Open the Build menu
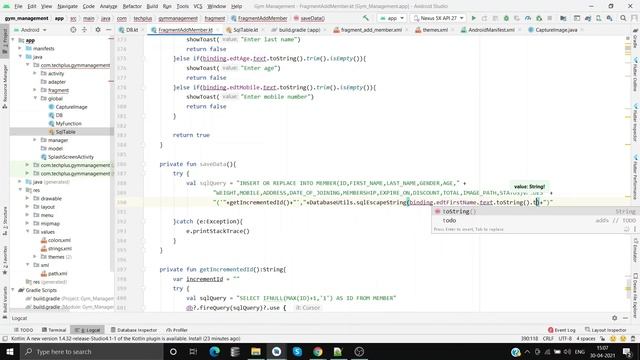 (152, 6)
